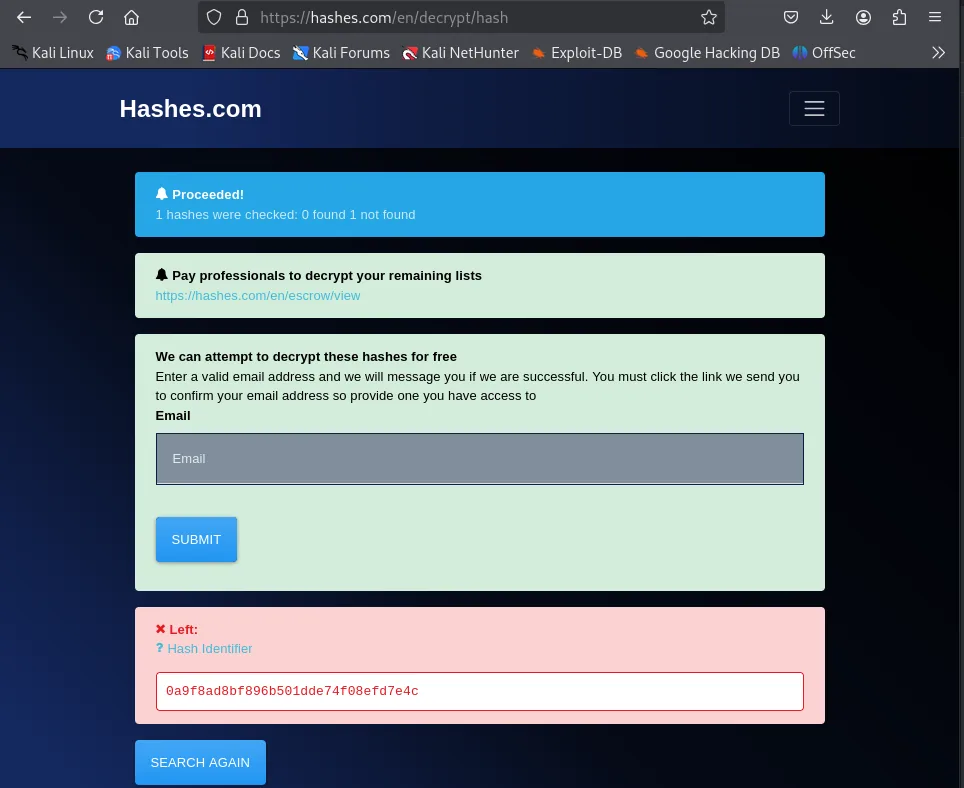Save page to Pocket
Viewport: 964px width, 788px height.
791,17
